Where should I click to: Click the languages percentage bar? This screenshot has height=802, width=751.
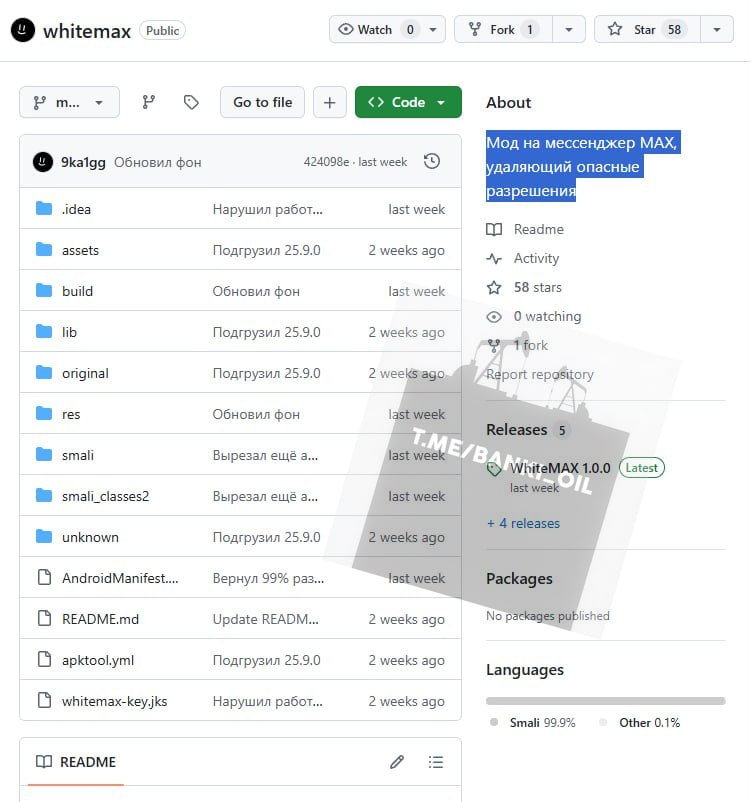[606, 701]
